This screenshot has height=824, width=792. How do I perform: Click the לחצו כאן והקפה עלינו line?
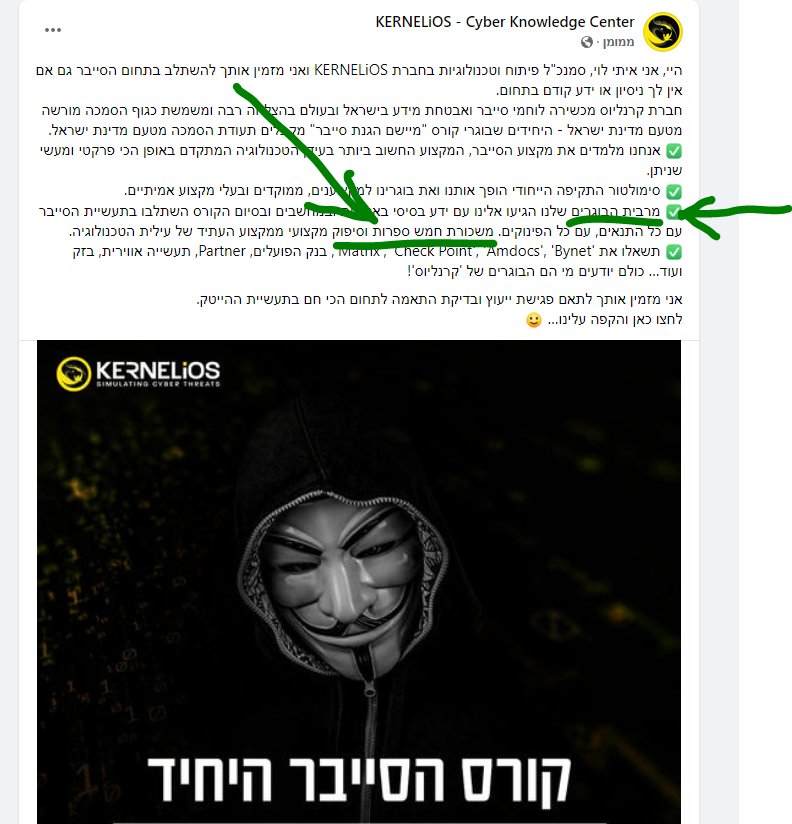click(x=615, y=320)
